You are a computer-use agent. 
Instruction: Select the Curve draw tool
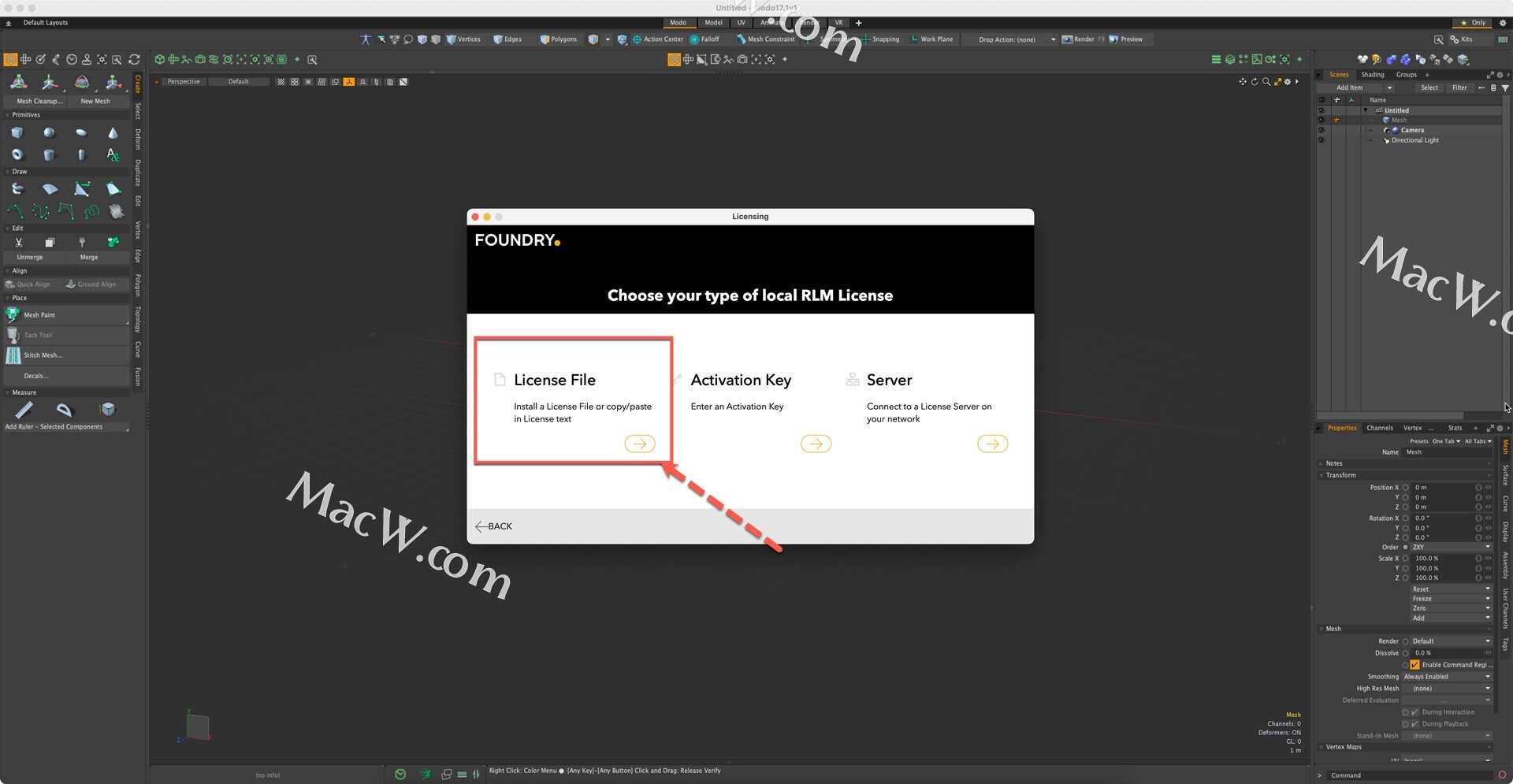tap(15, 211)
